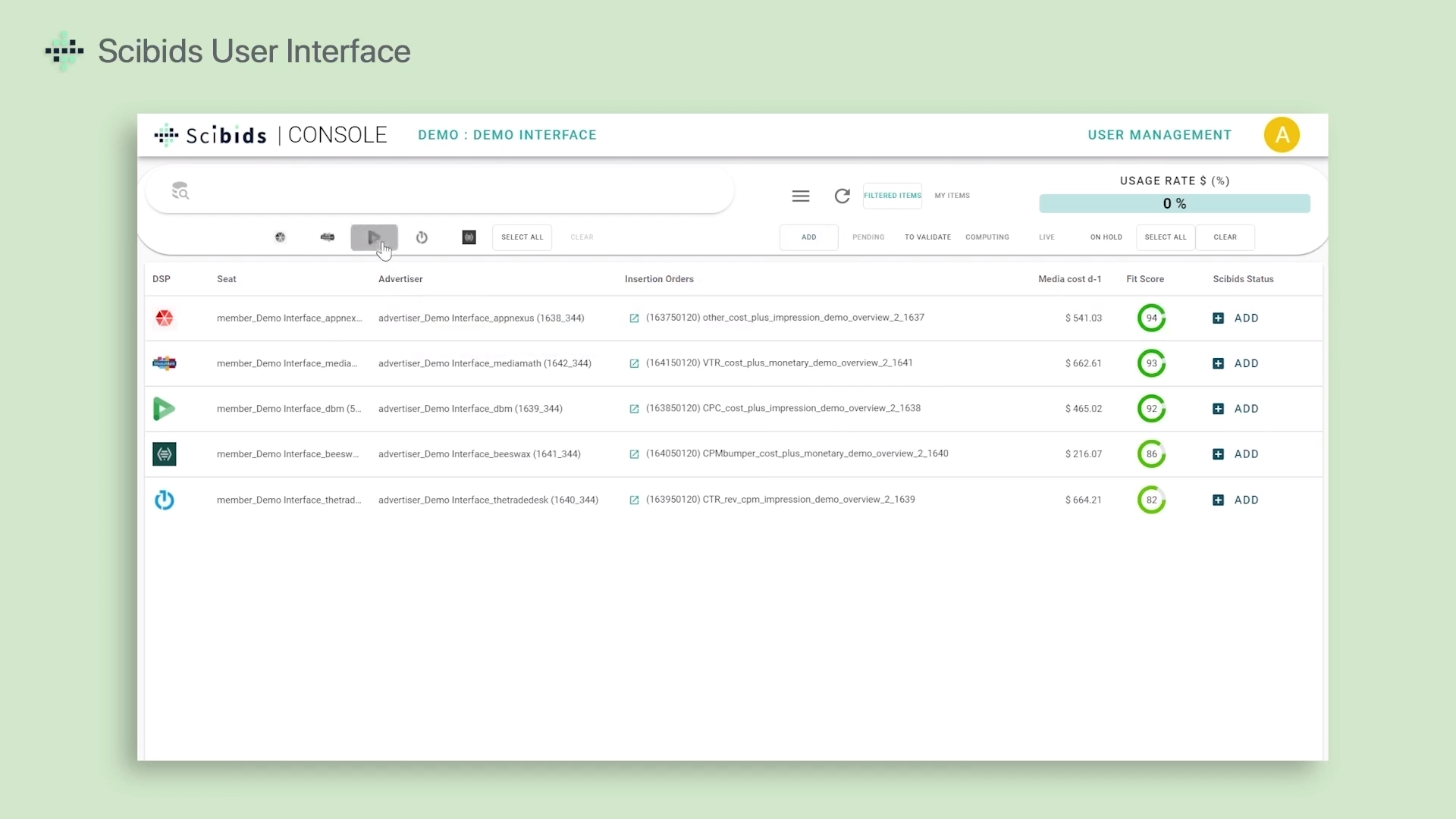Click the search input field

tap(455, 191)
